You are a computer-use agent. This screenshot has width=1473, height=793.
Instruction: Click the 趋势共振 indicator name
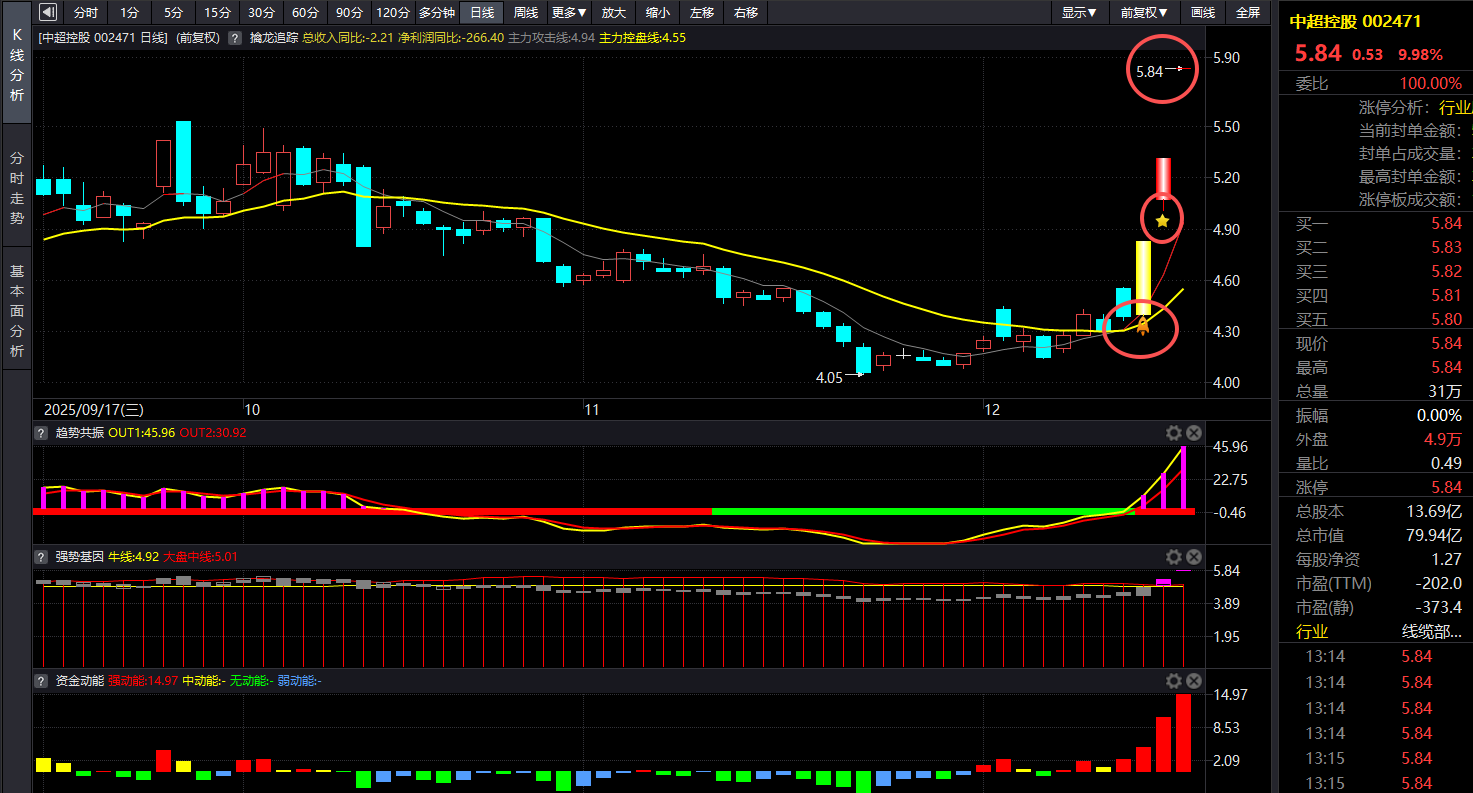[79, 433]
